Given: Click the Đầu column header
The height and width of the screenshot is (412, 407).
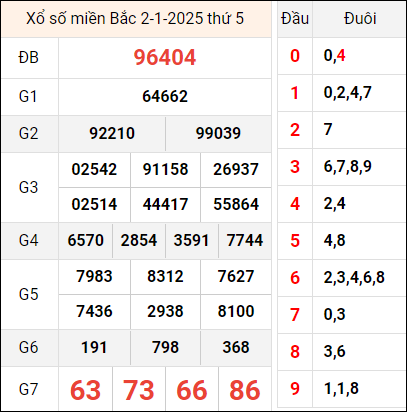Looking at the screenshot, I should tap(295, 19).
